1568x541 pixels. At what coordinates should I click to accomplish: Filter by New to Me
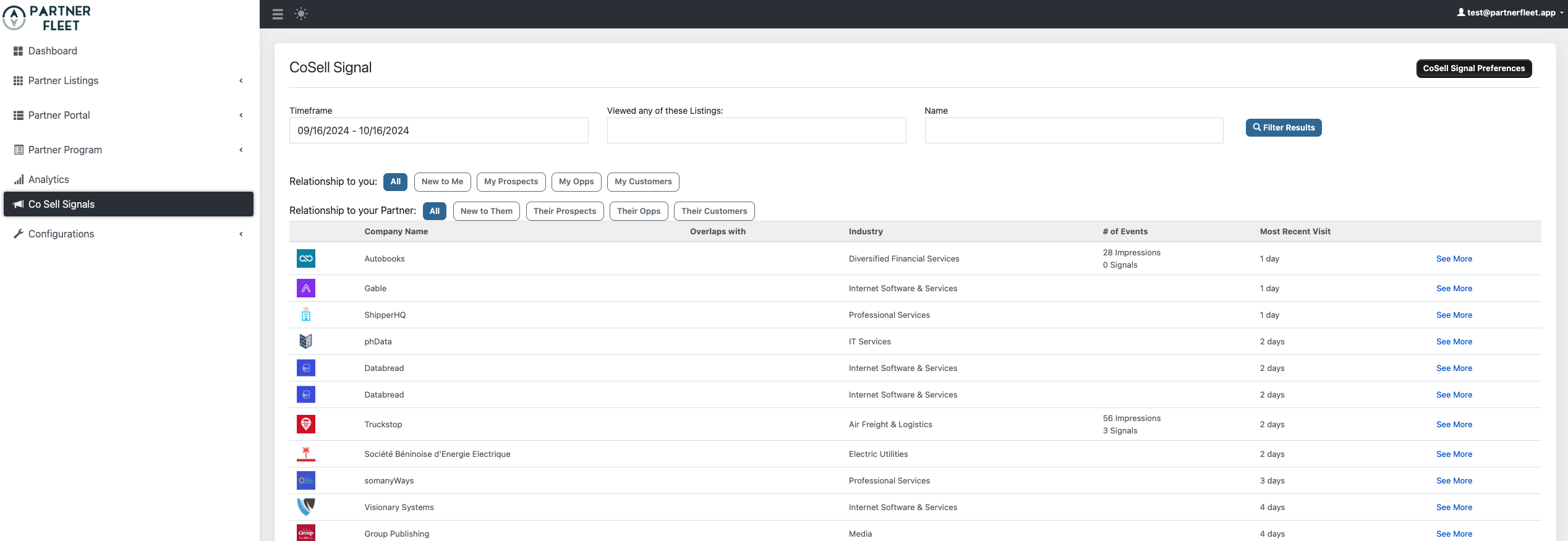443,182
